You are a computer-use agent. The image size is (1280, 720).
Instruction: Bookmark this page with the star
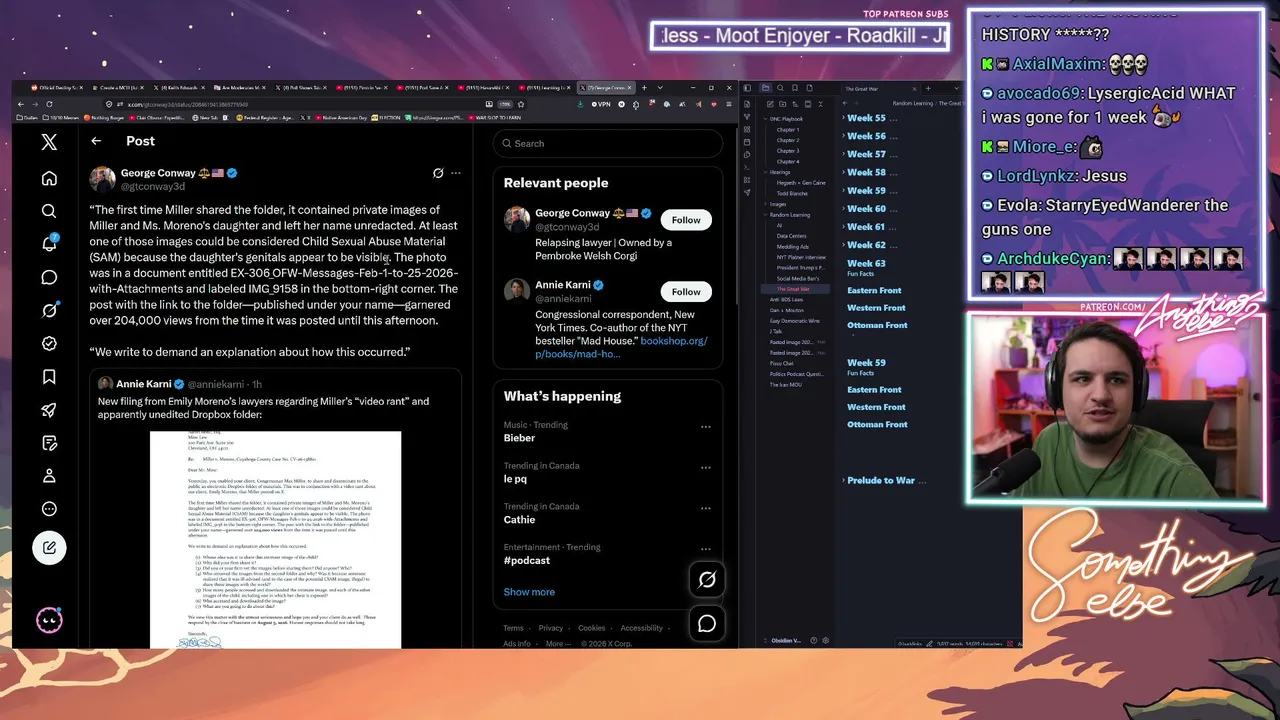[x=521, y=104]
